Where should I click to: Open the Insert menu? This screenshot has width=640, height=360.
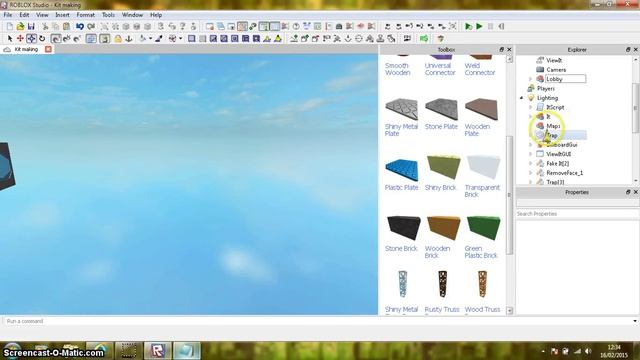62,15
